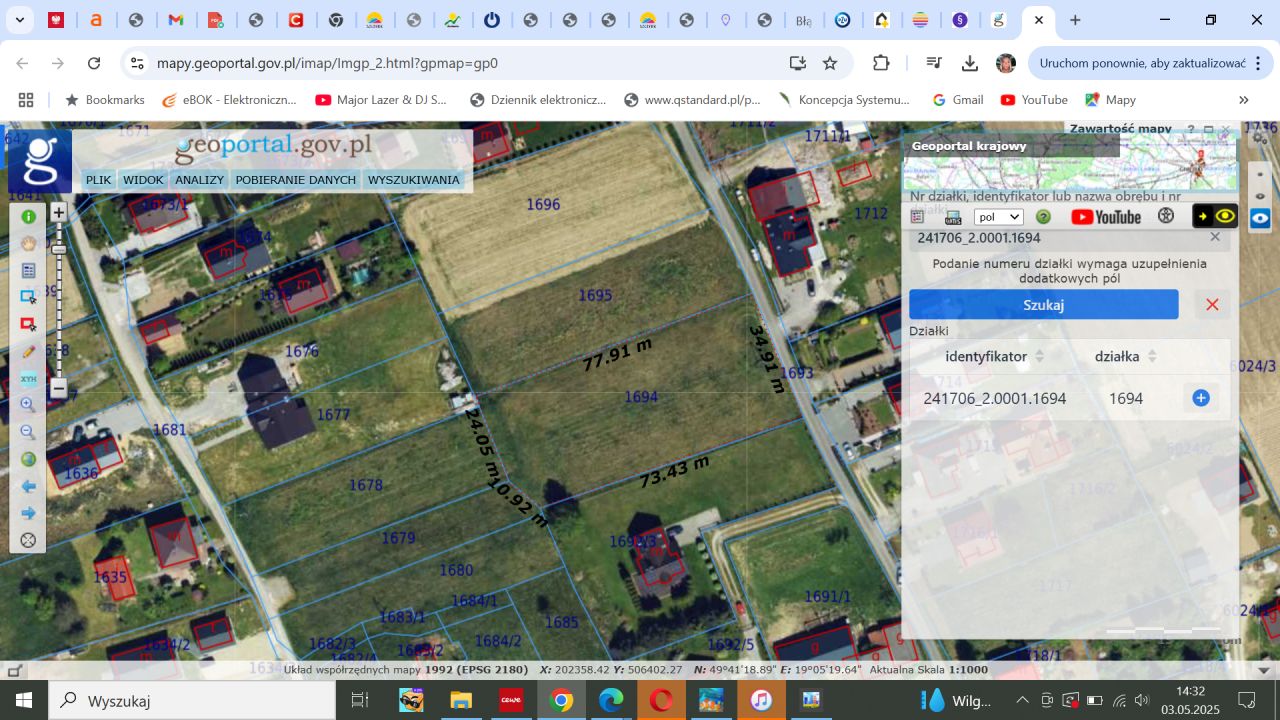
Task: Select the pan hand tool
Action: 29,243
